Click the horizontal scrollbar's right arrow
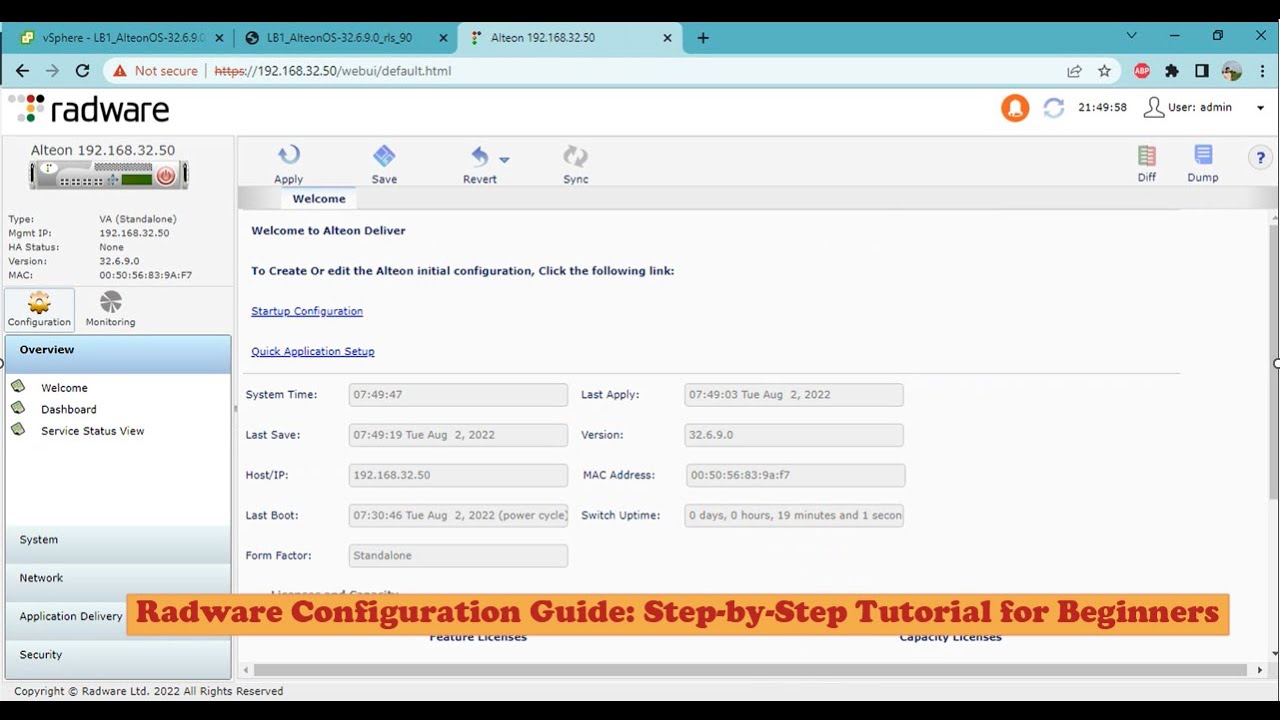 tap(1260, 670)
